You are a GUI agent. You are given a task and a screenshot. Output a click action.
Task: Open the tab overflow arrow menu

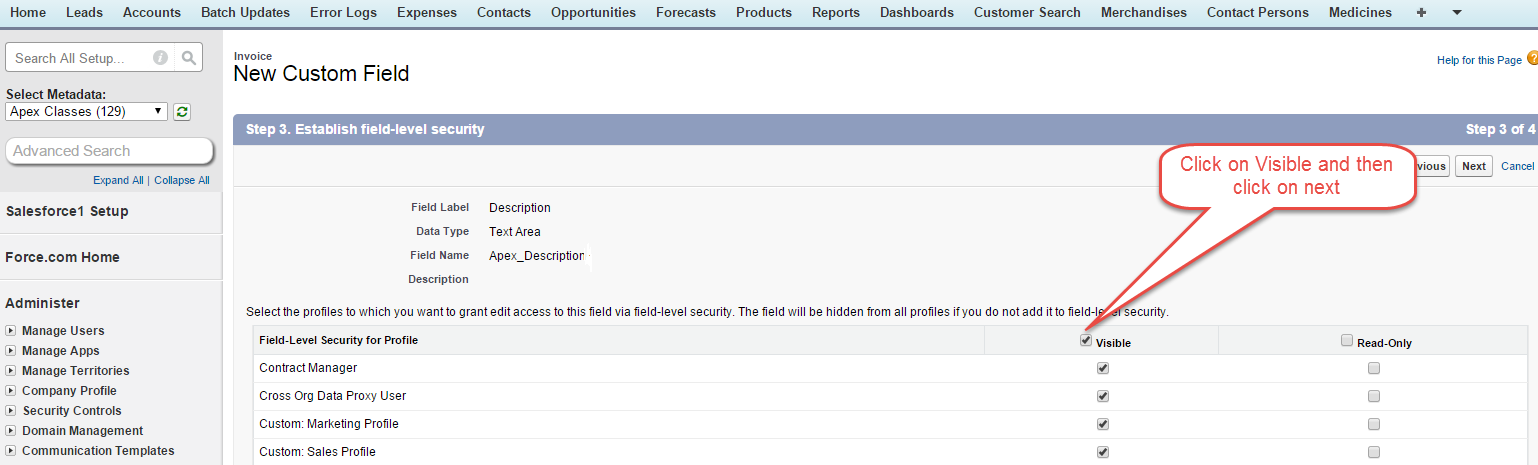tap(1457, 13)
